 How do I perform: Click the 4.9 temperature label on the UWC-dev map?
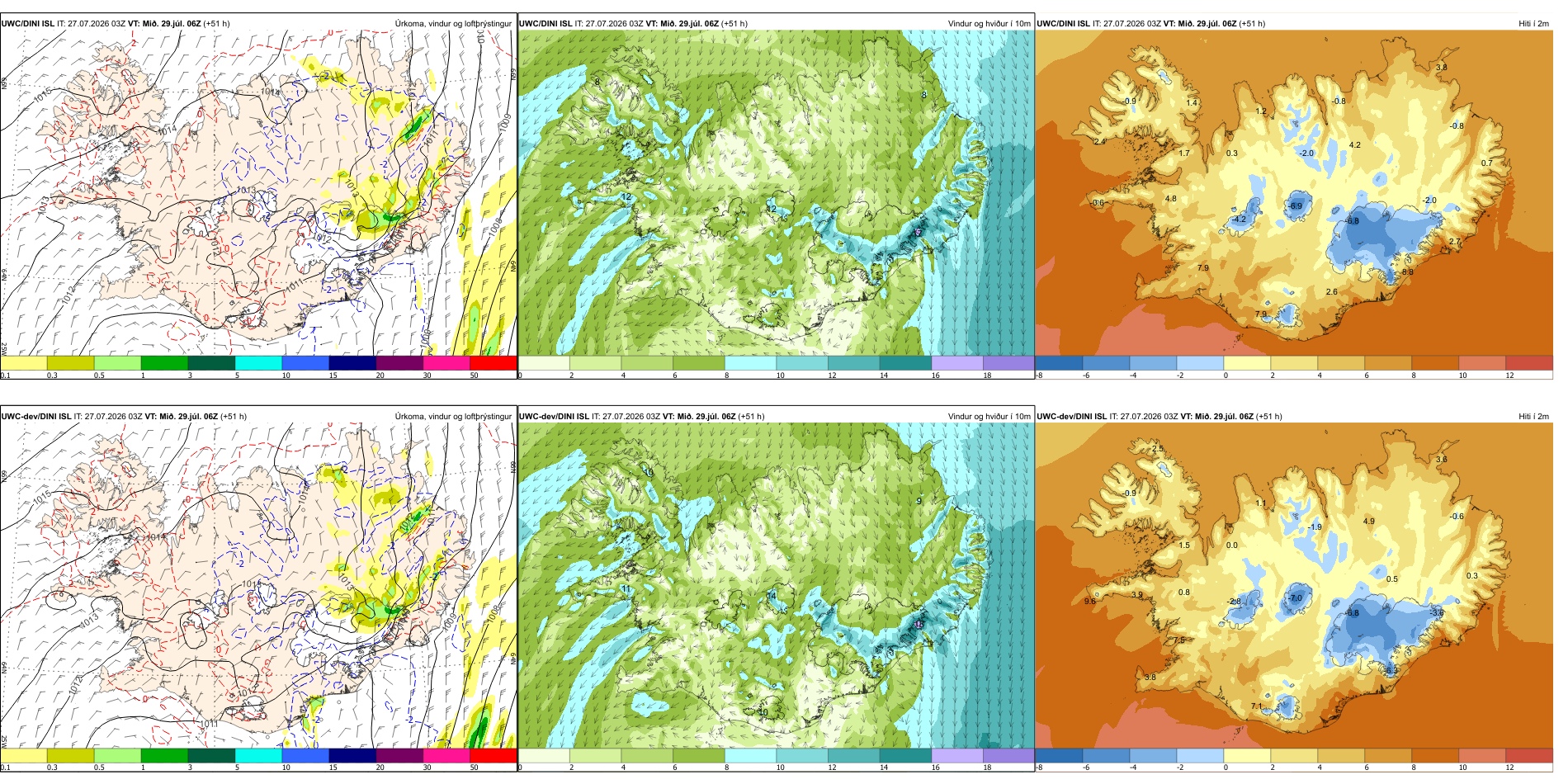(1369, 522)
